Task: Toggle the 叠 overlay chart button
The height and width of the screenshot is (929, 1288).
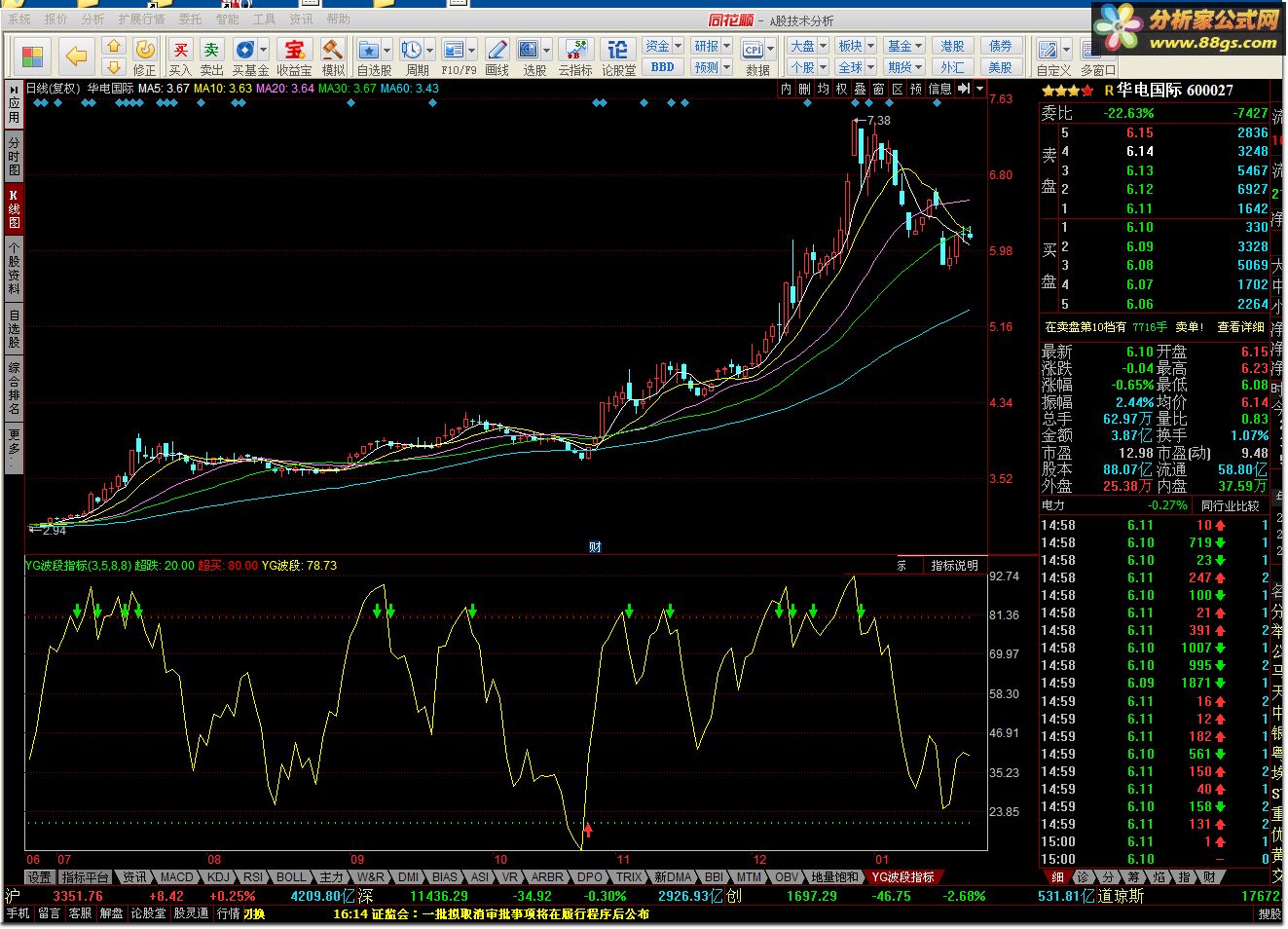Action: click(x=861, y=89)
